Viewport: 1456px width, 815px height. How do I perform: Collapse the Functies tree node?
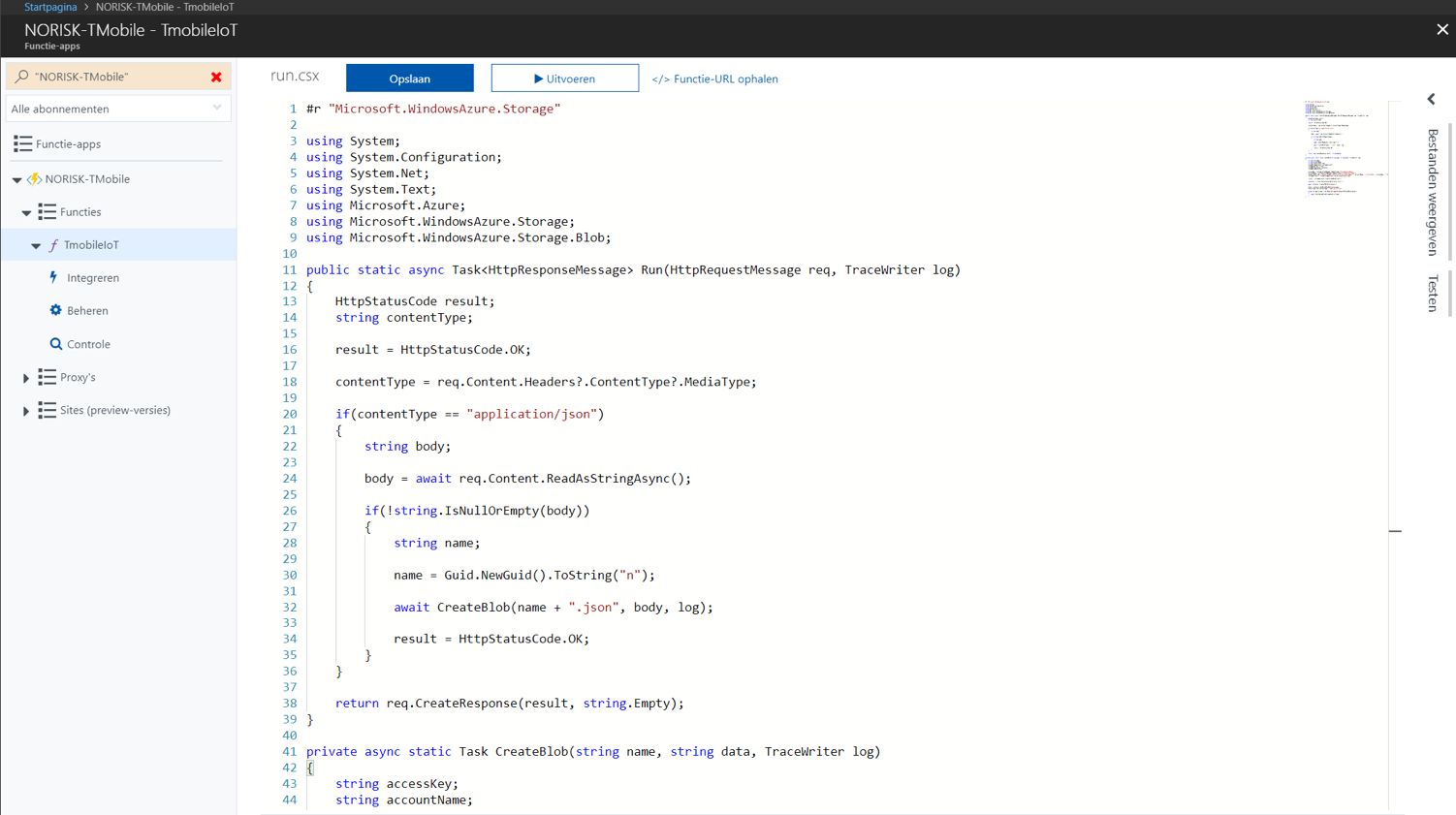point(26,212)
